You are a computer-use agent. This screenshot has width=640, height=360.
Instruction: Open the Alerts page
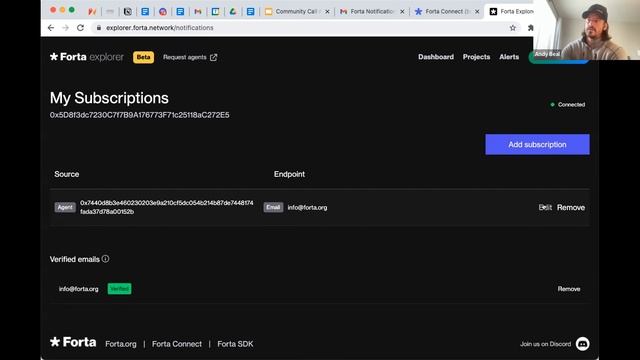[x=509, y=57]
